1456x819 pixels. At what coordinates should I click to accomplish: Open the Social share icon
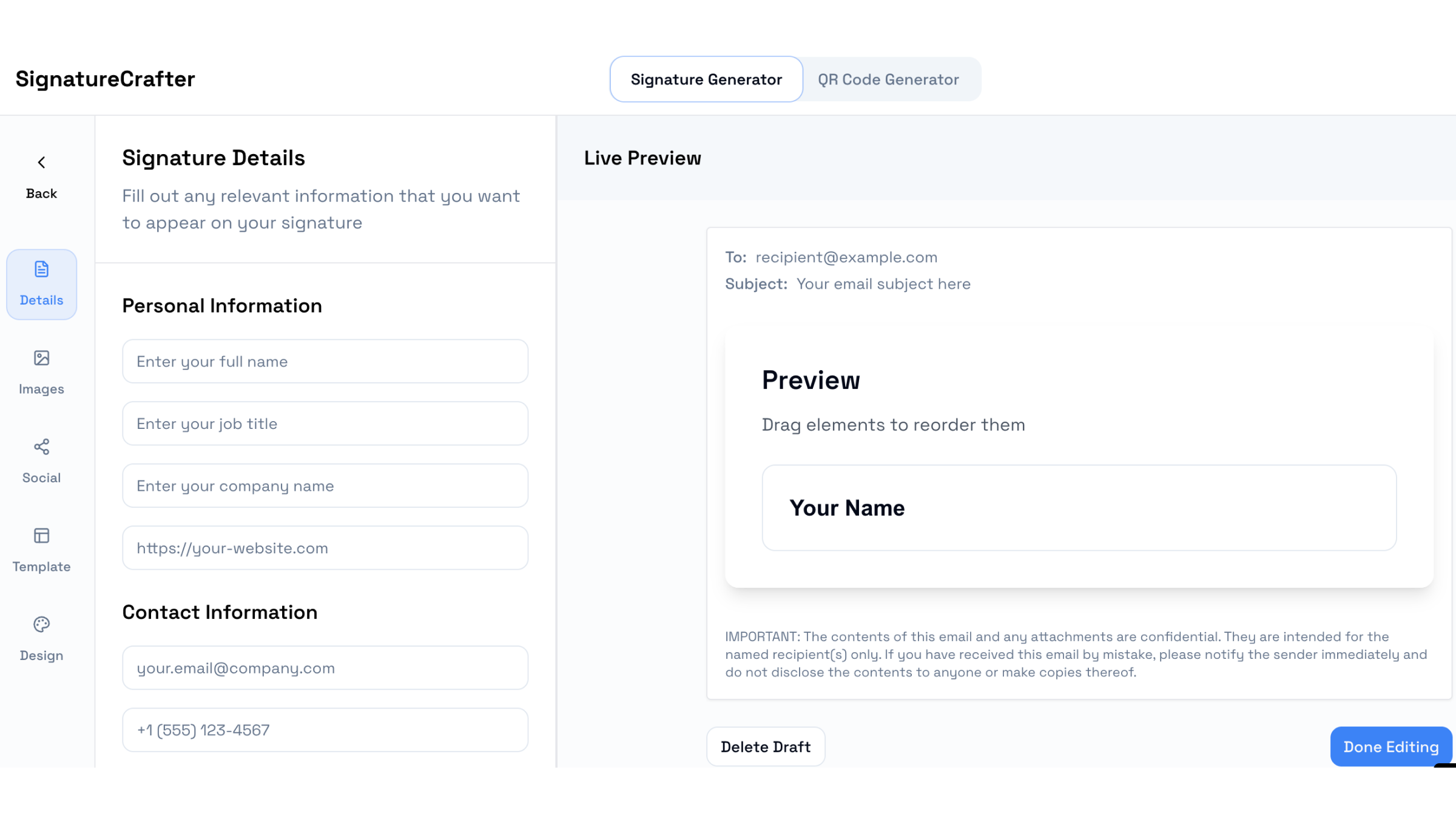[41, 447]
